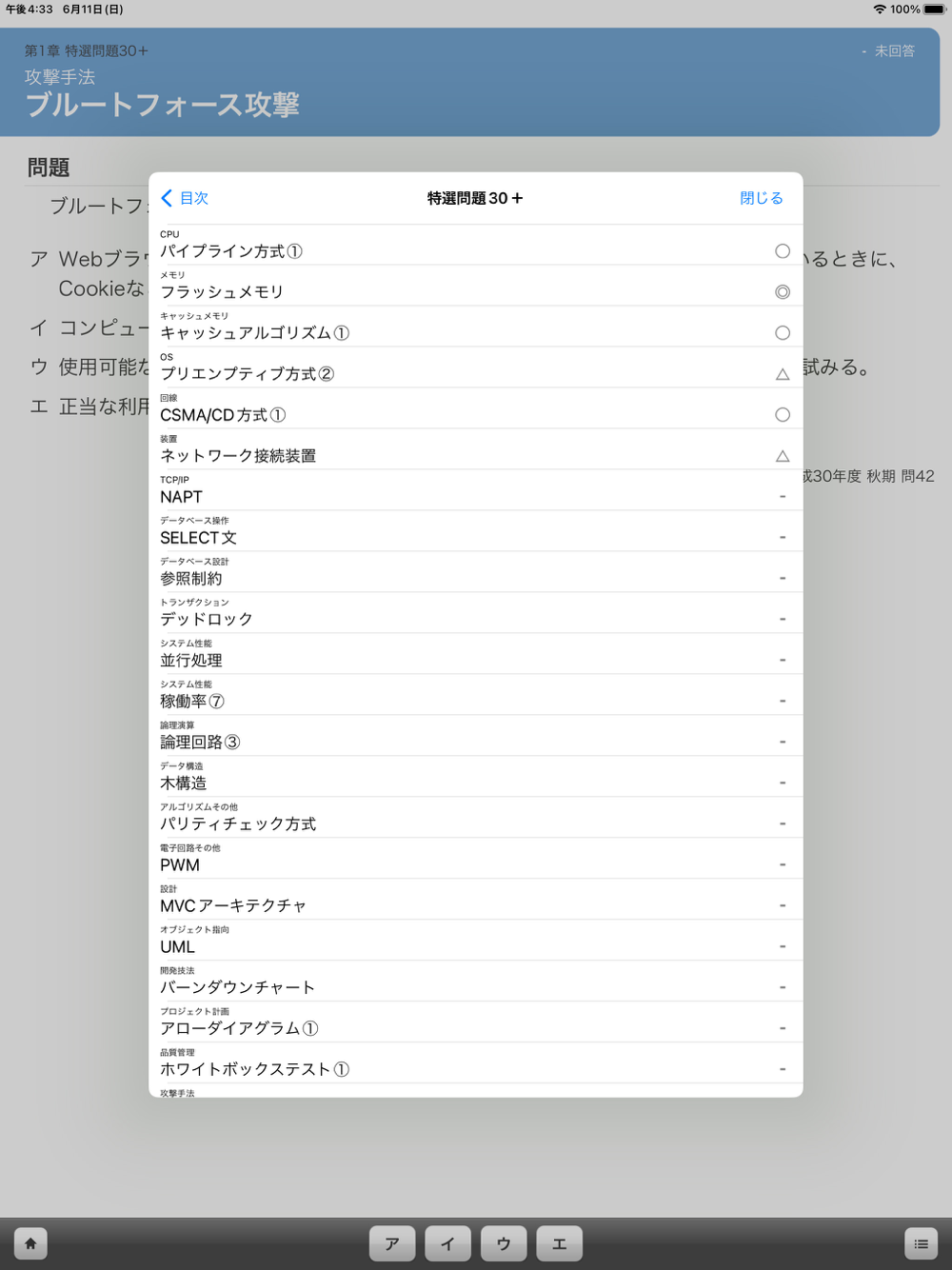This screenshot has width=952, height=1270.
Task: Select the バーンダウンチャート list item
Action: [x=476, y=982]
